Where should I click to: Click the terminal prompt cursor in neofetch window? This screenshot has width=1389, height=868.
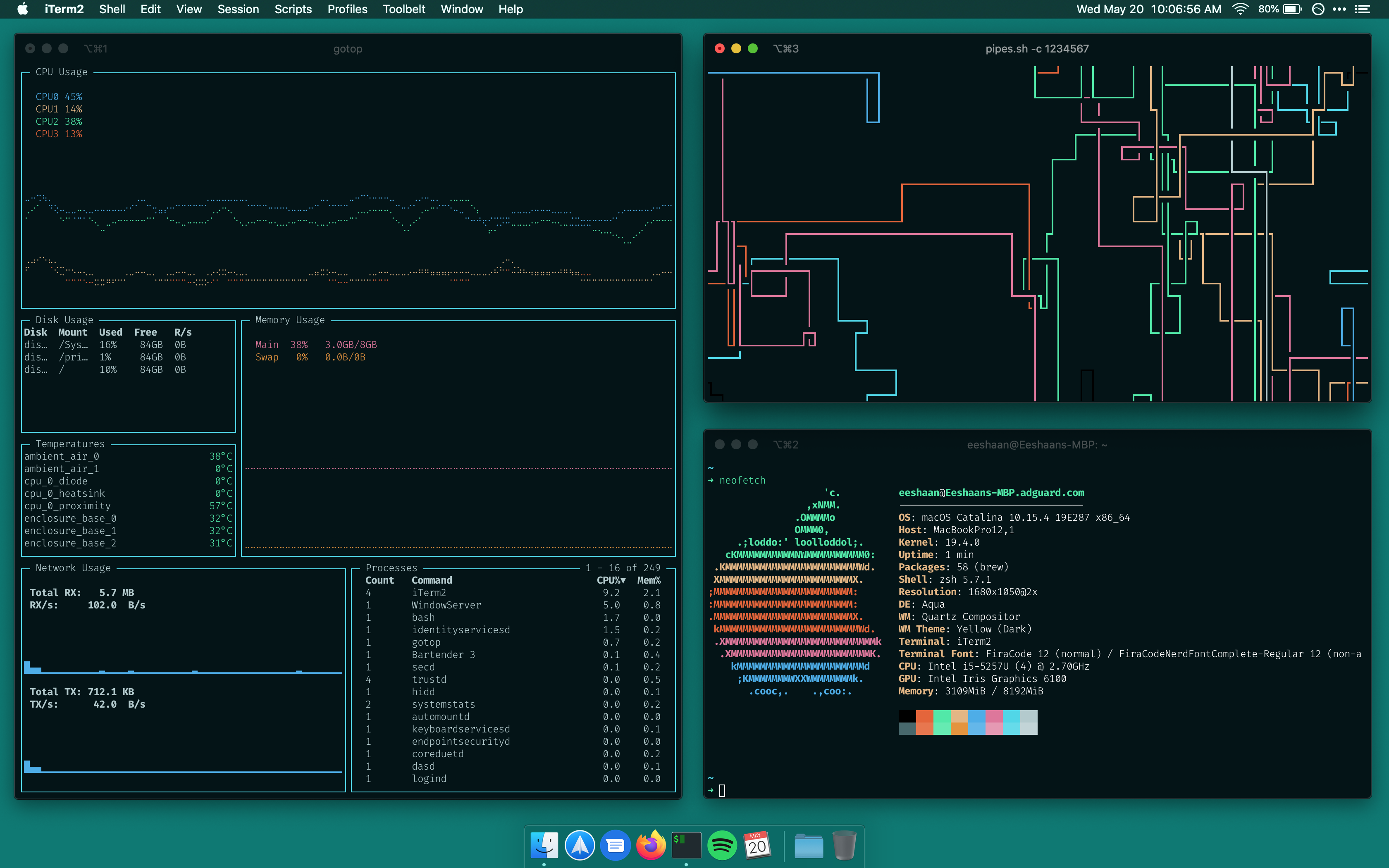[x=722, y=790]
